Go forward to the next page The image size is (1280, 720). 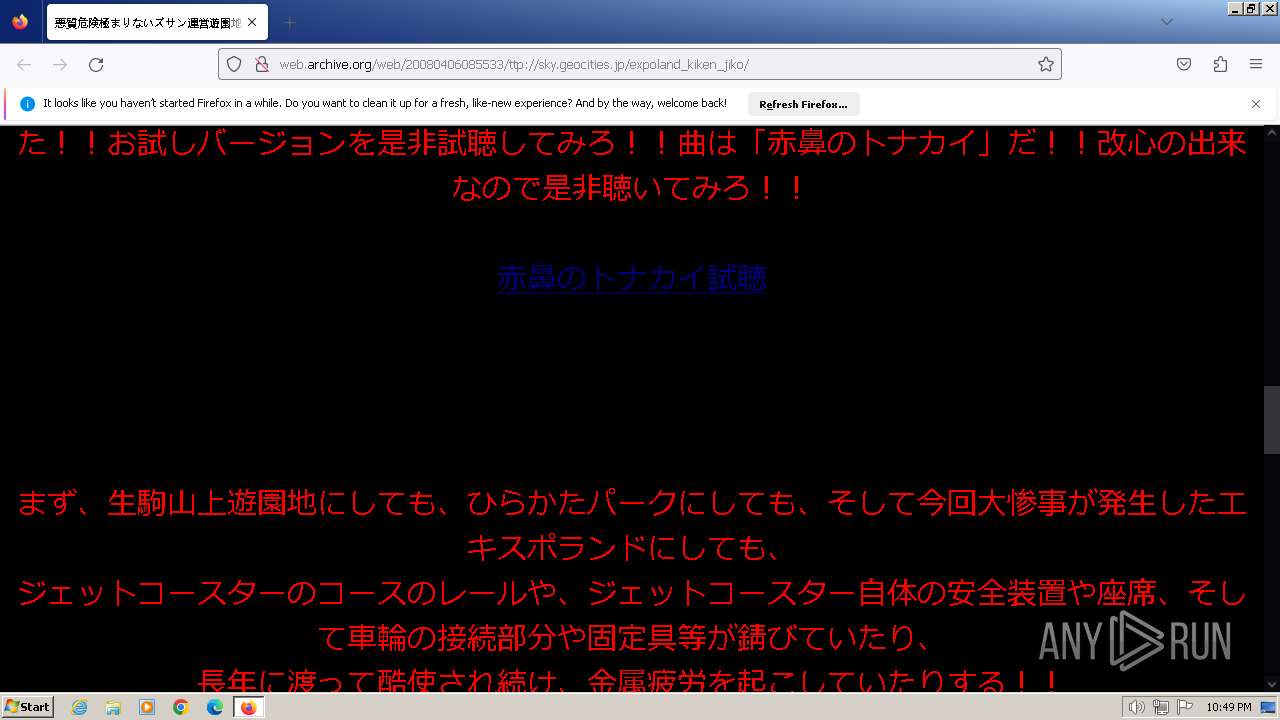[x=60, y=64]
